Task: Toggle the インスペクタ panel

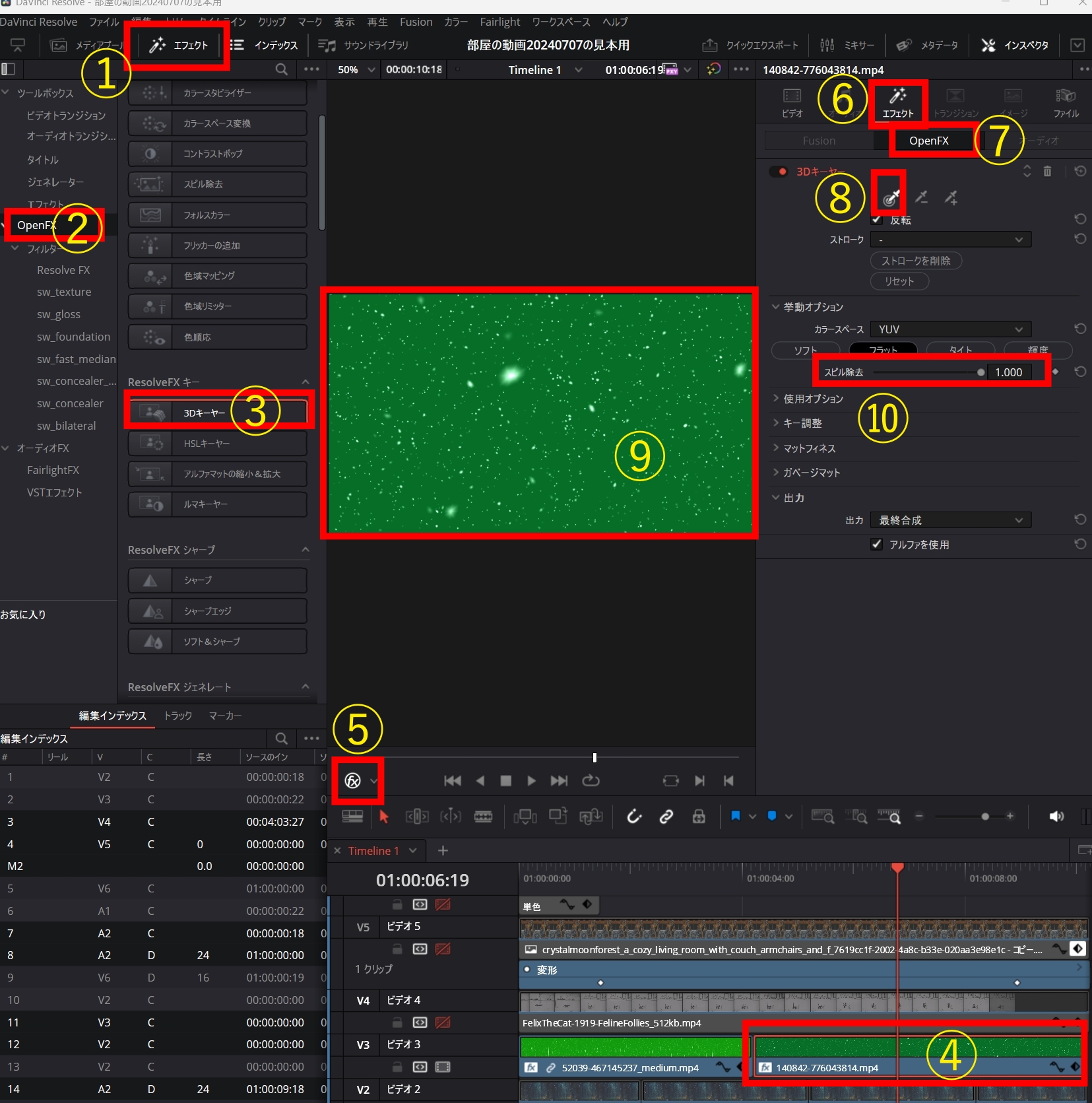Action: click(1015, 45)
